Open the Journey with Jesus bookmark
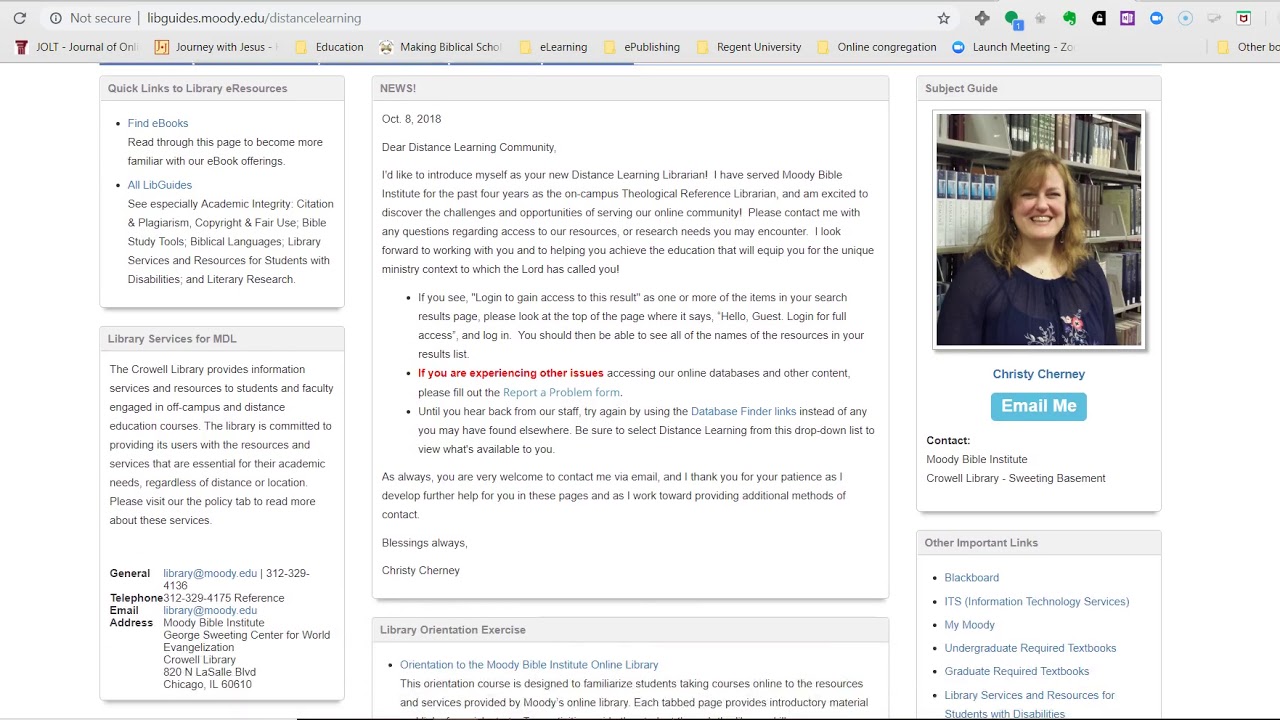The image size is (1280, 720). 216,47
